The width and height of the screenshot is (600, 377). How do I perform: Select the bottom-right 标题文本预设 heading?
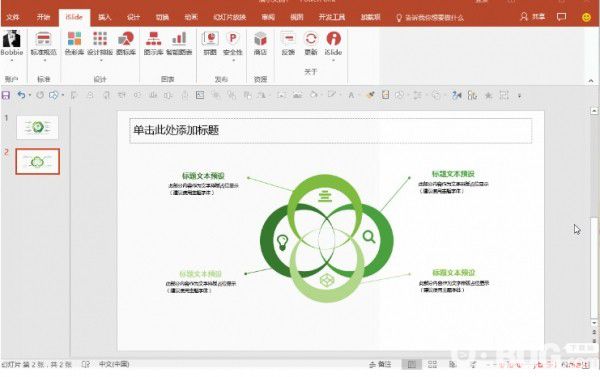453,273
